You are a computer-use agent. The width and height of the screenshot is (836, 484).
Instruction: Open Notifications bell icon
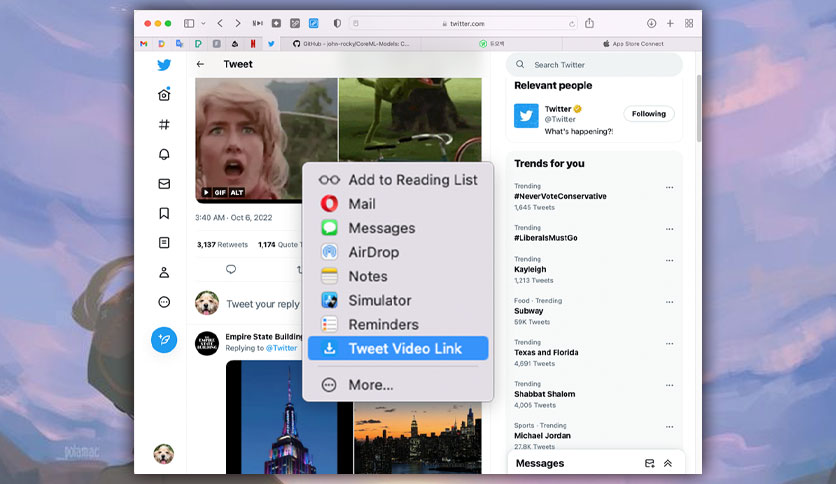point(164,154)
